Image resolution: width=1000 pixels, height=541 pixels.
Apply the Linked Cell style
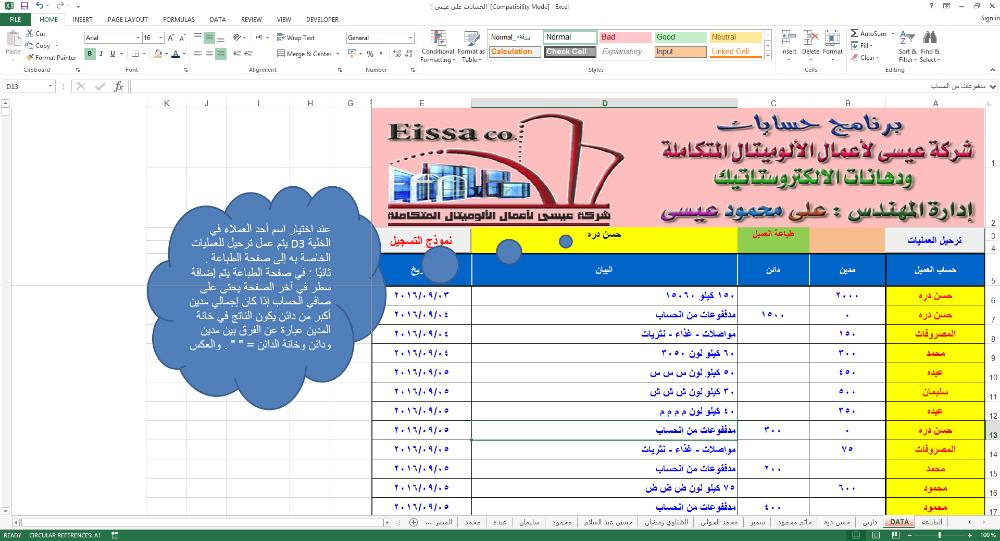coord(736,52)
